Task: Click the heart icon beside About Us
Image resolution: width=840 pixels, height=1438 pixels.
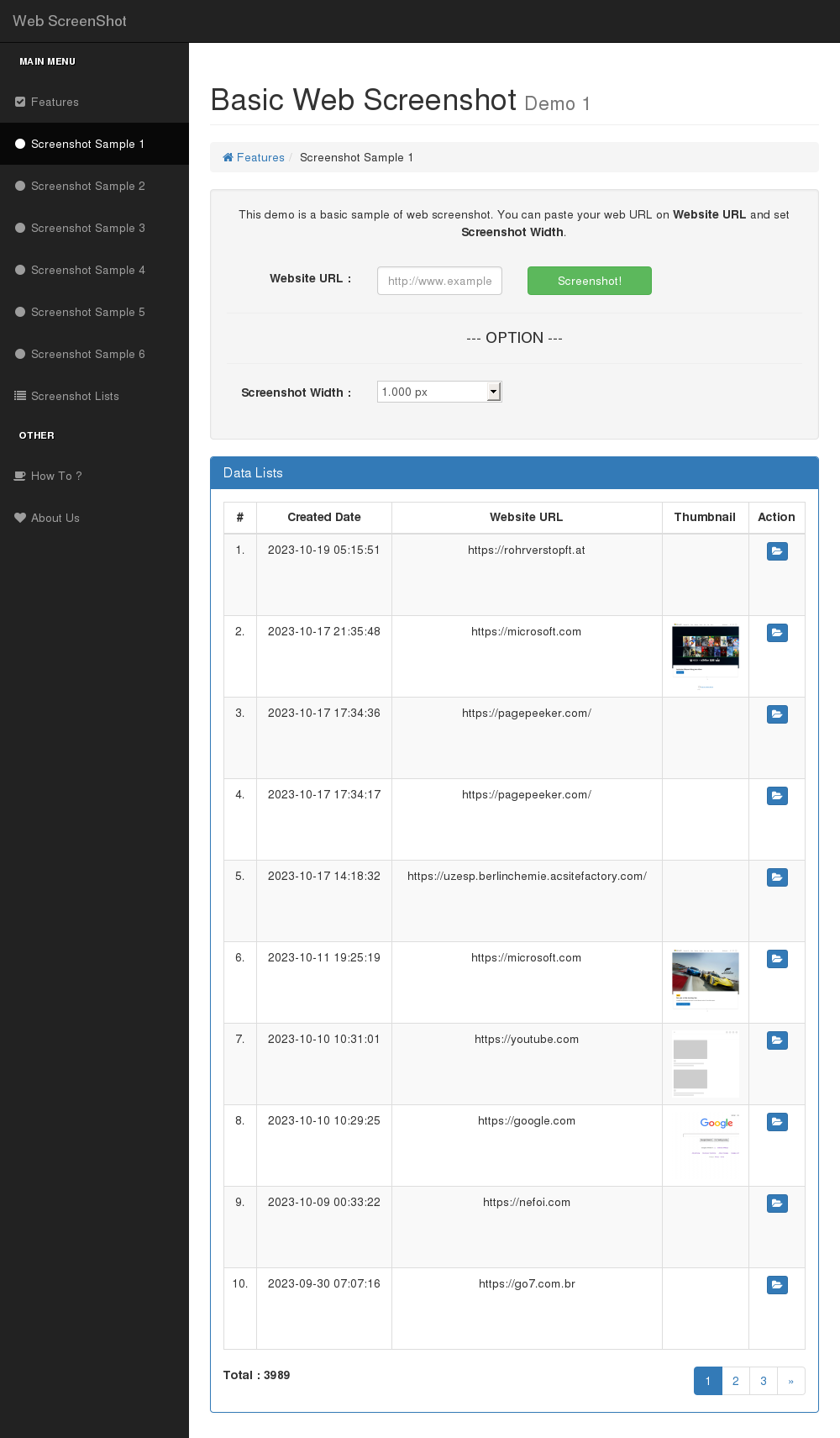Action: pos(20,518)
